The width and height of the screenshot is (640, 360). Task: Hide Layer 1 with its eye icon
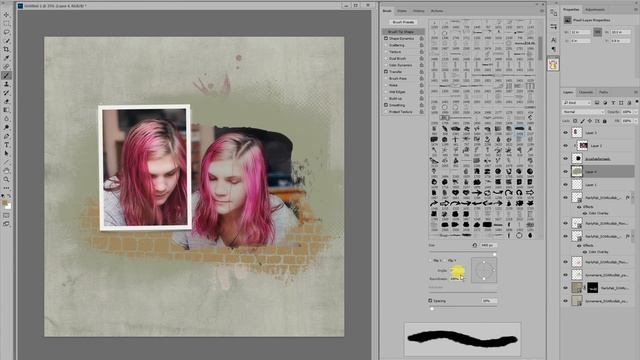(566, 184)
